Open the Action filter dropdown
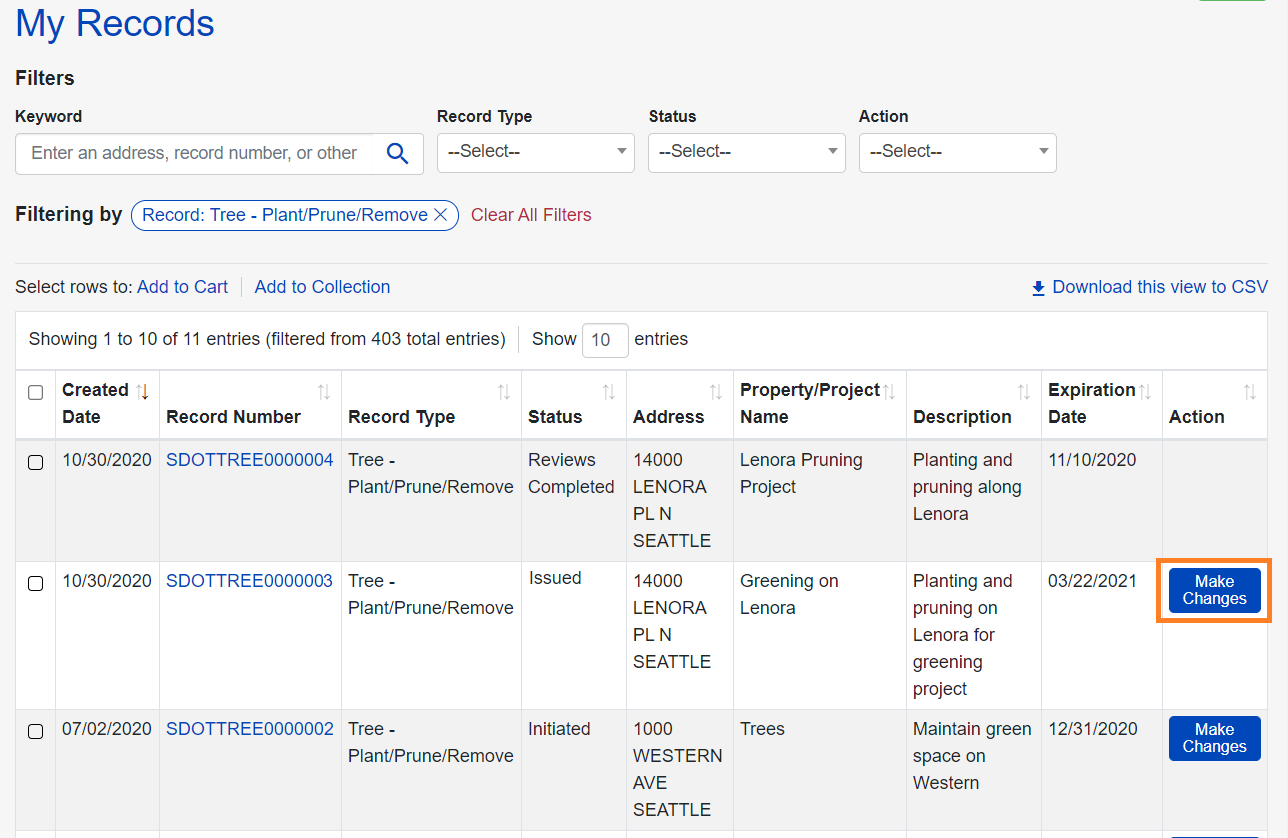Image resolution: width=1288 pixels, height=838 pixels. click(957, 152)
